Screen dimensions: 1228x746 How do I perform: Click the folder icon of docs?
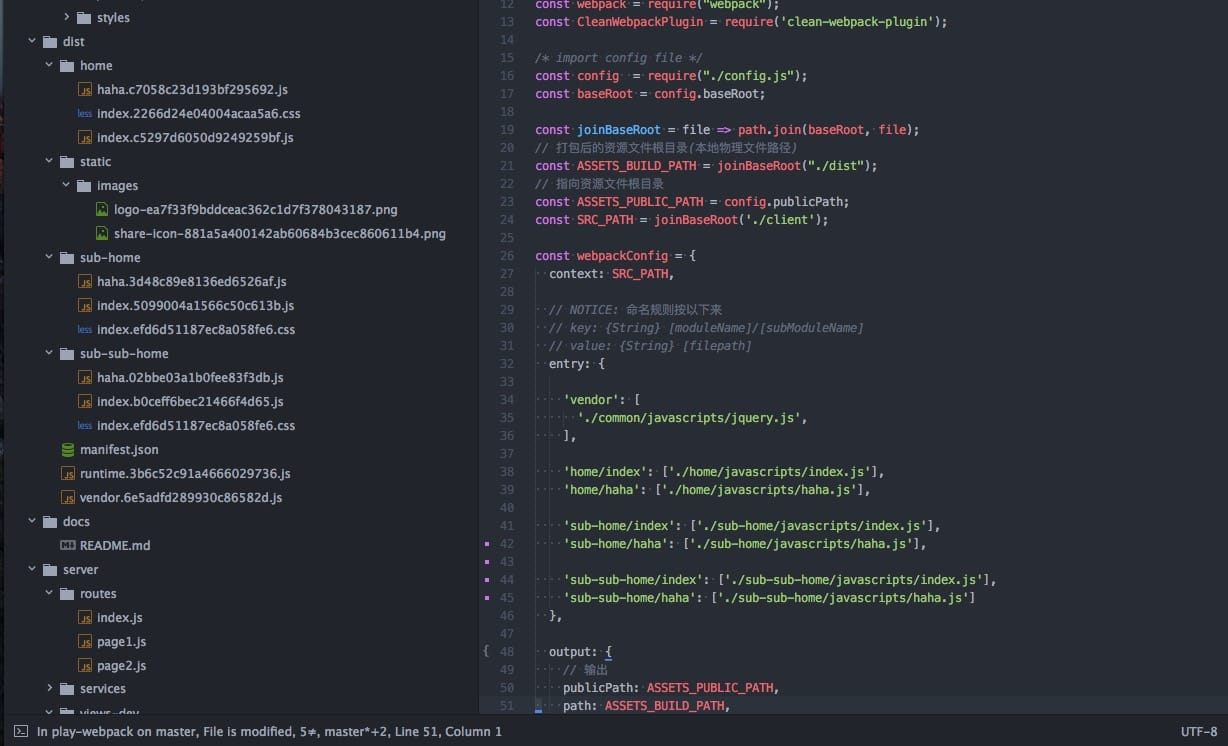(50, 522)
